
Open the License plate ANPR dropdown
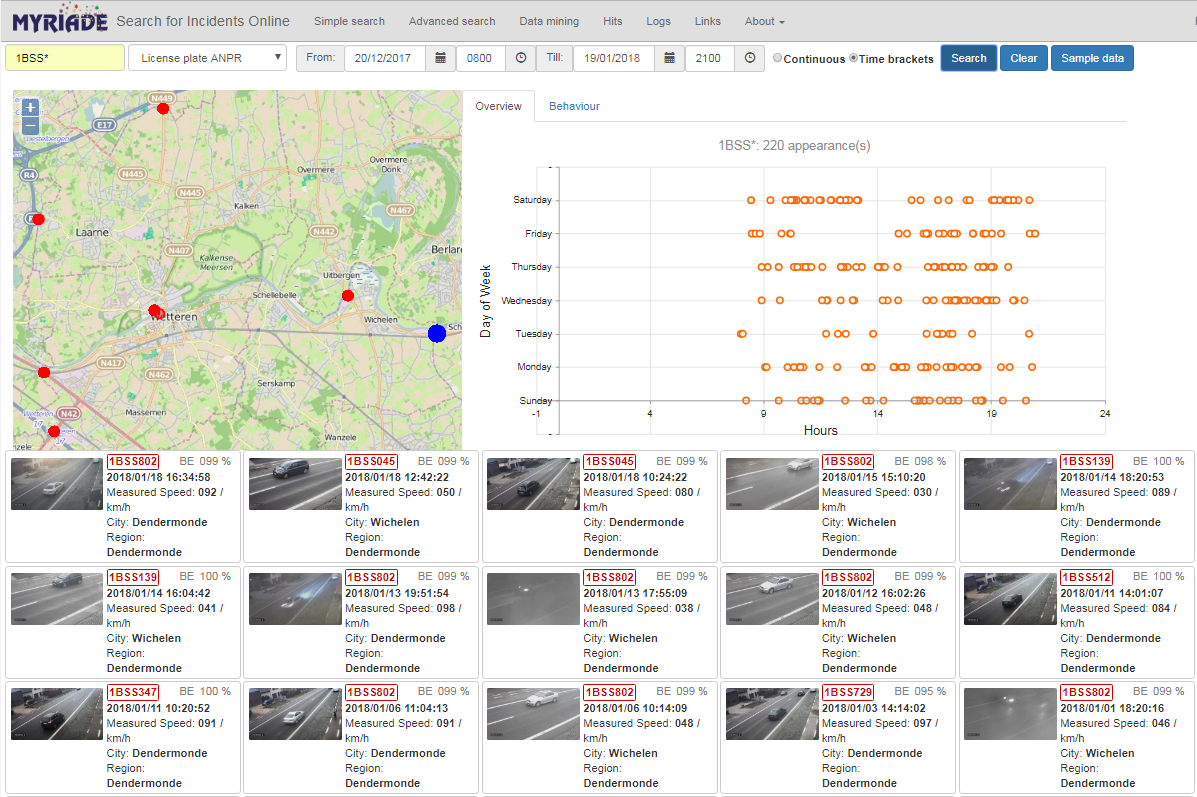[x=208, y=58]
